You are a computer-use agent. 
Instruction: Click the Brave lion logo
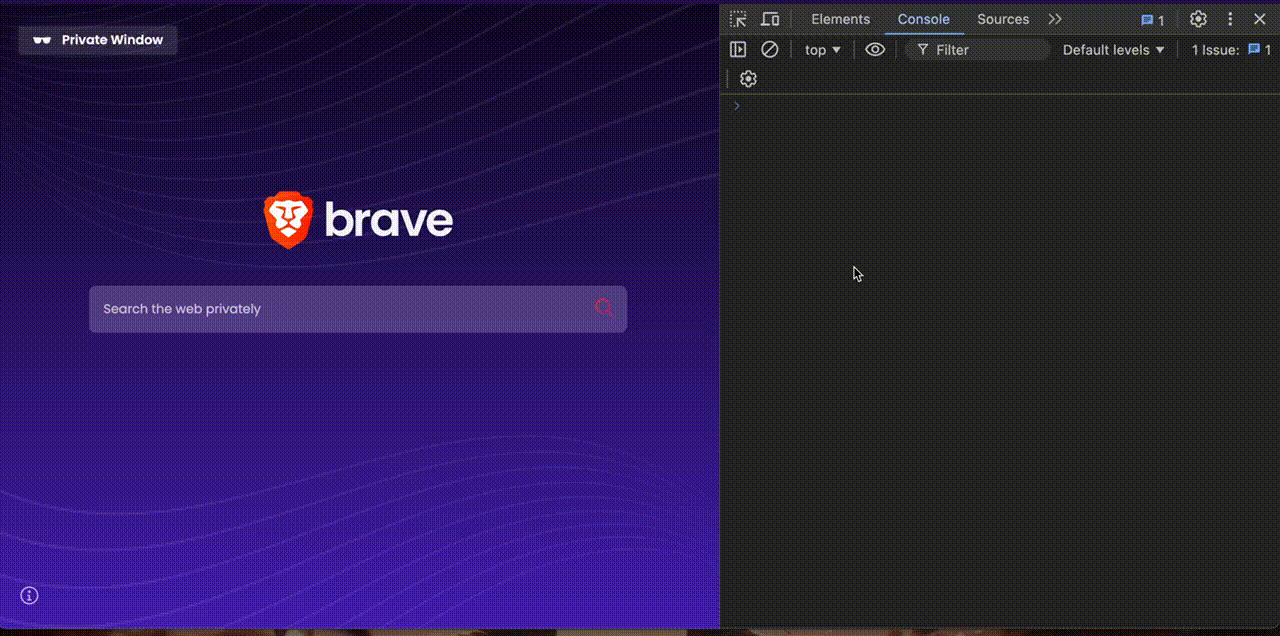click(x=288, y=221)
